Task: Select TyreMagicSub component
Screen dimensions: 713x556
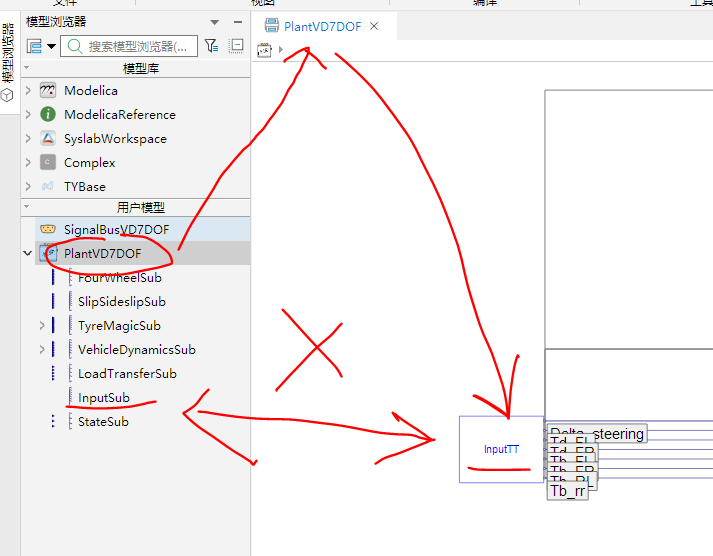Action: [x=119, y=326]
